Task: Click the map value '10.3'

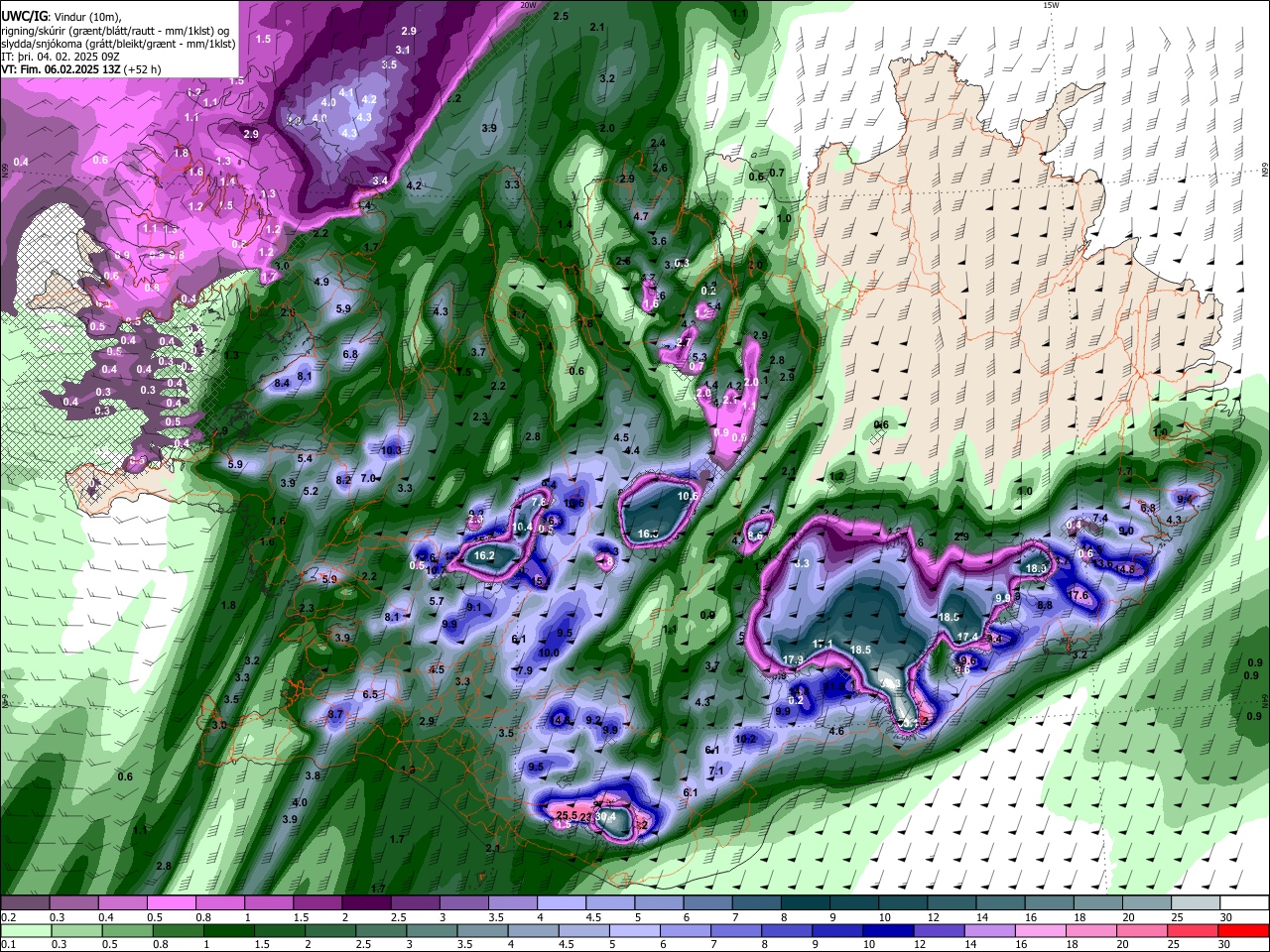Action: point(391,450)
